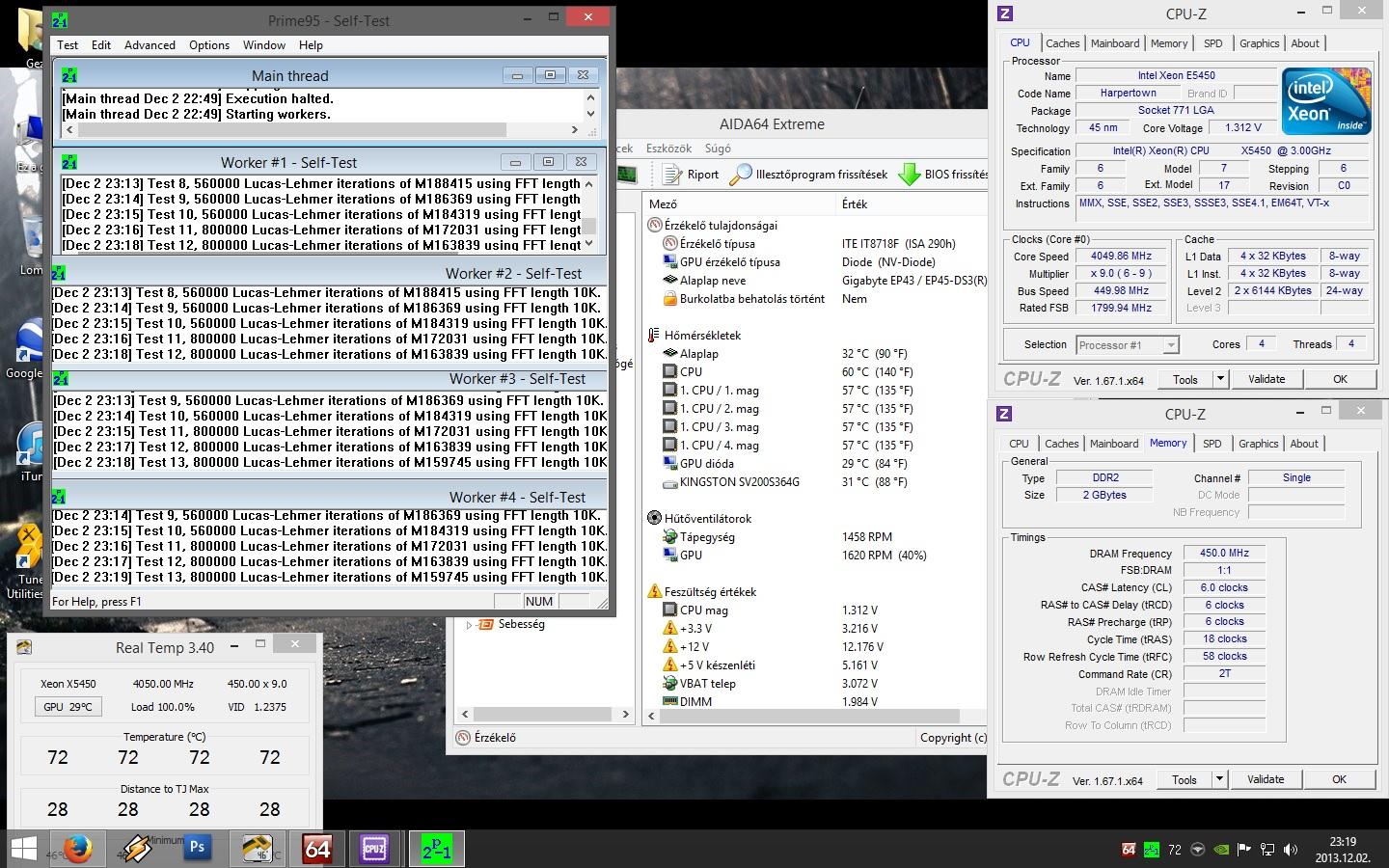Viewport: 1389px width, 868px height.
Task: Click Prime95 title bar app icon
Action: click(x=59, y=19)
